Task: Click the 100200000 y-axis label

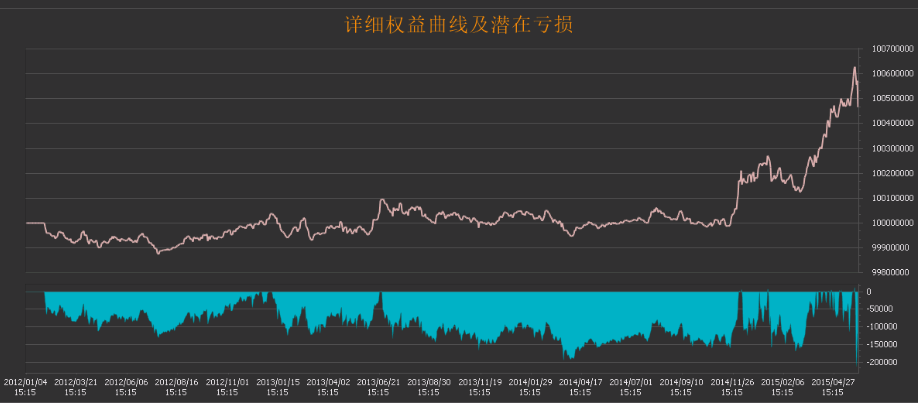Action: (x=890, y=173)
